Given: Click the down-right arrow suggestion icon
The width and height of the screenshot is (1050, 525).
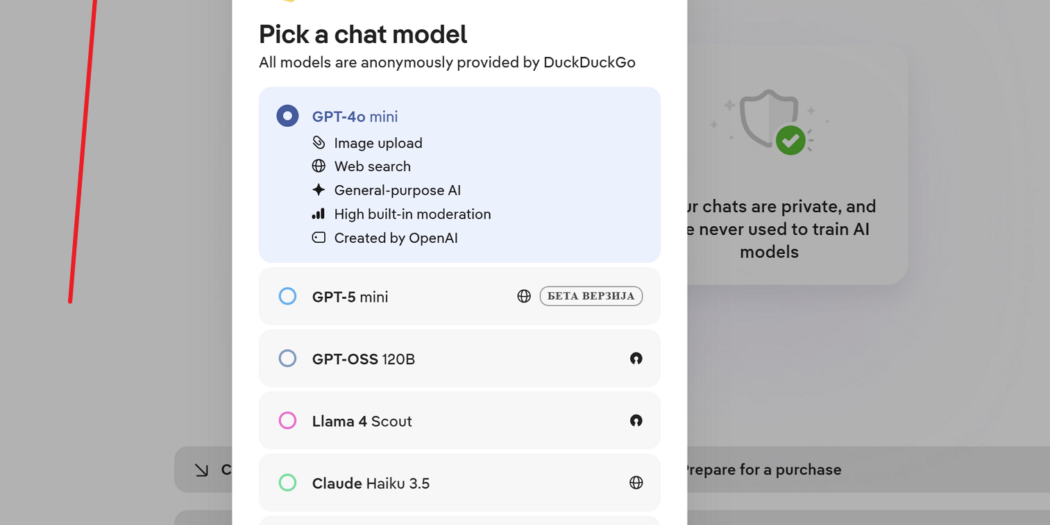Looking at the screenshot, I should coord(202,469).
